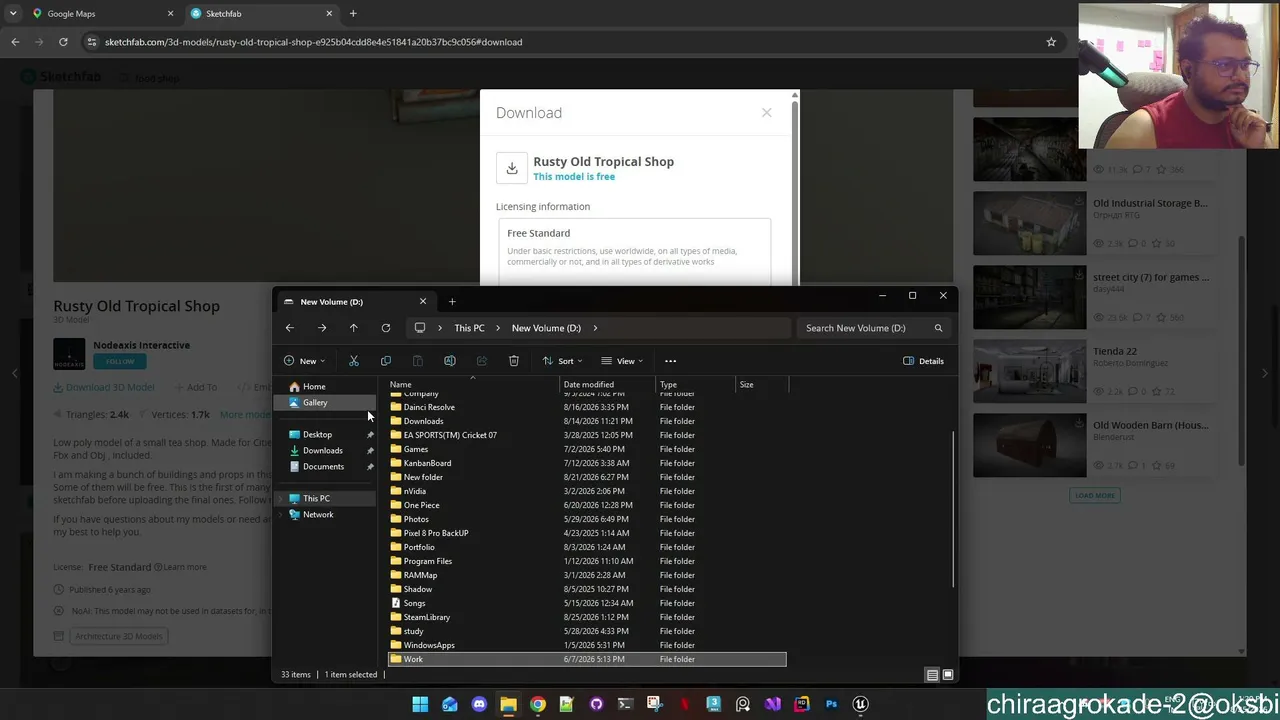The height and width of the screenshot is (720, 1280).
Task: Refresh the New Volume (D:) folder
Action: click(386, 328)
